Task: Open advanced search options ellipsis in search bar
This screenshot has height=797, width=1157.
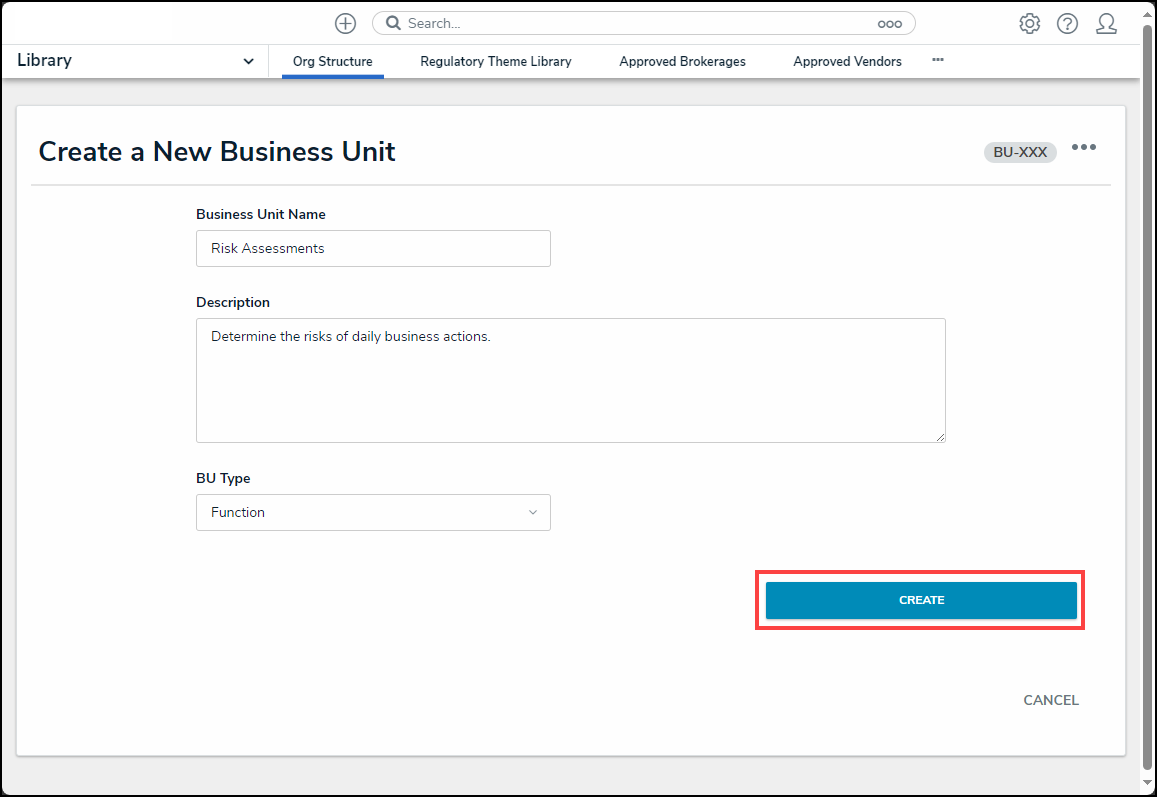Action: pyautogui.click(x=889, y=24)
